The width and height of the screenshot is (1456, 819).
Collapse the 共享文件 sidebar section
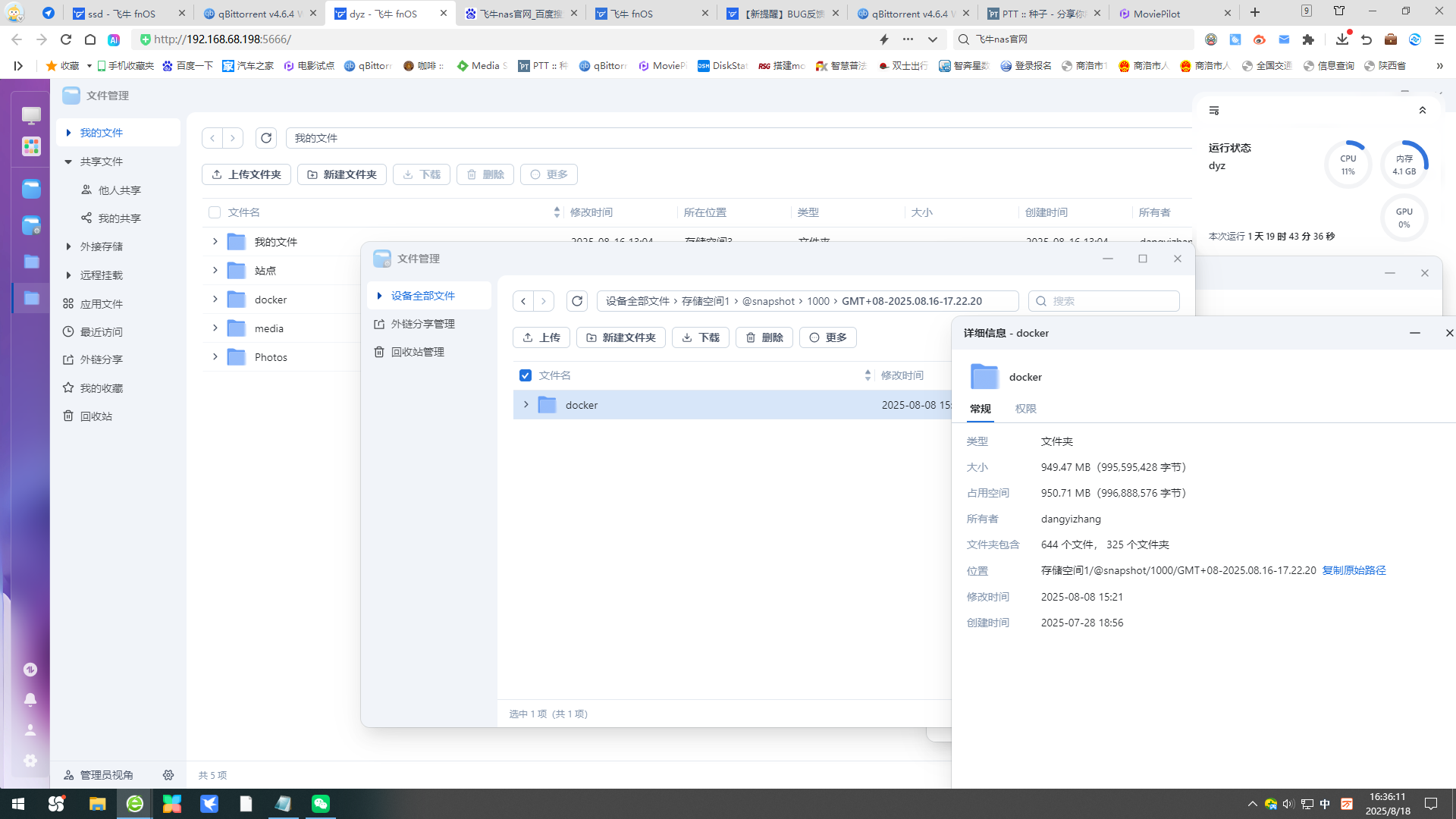click(x=68, y=162)
